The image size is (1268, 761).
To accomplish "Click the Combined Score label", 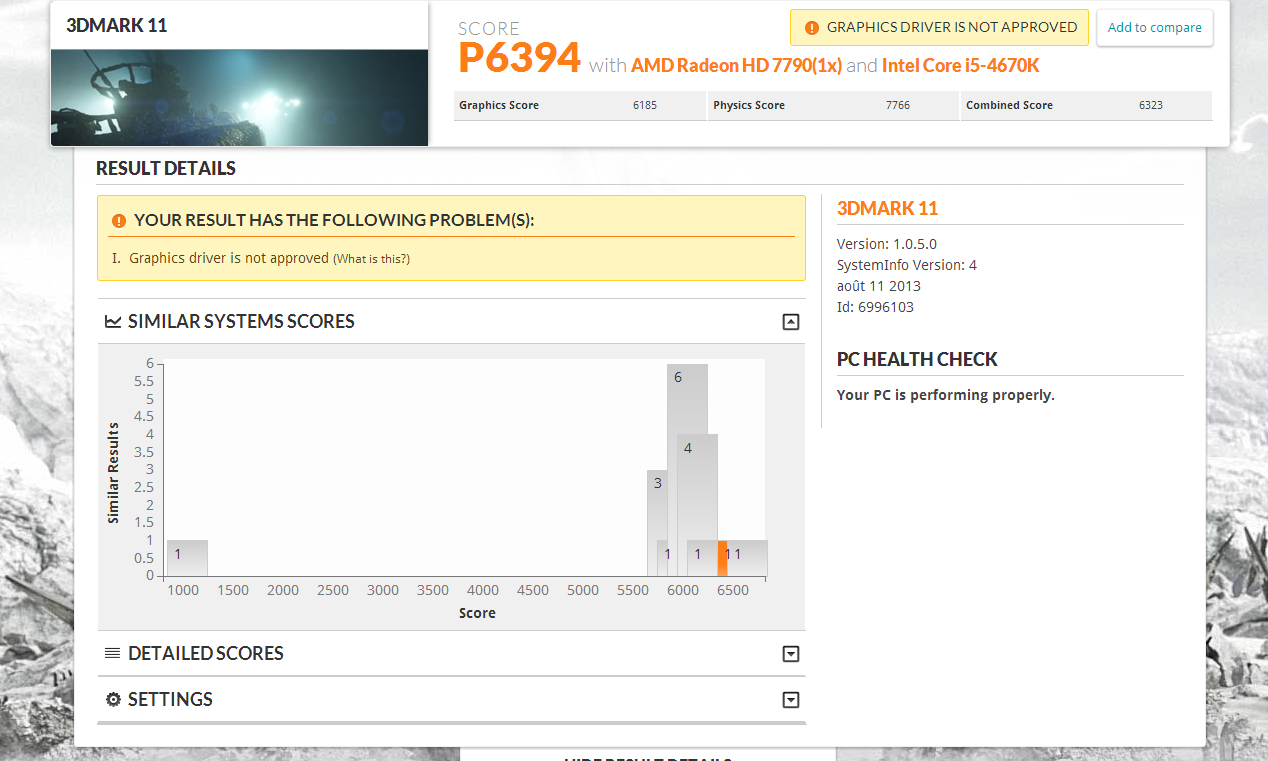I will pyautogui.click(x=1009, y=105).
